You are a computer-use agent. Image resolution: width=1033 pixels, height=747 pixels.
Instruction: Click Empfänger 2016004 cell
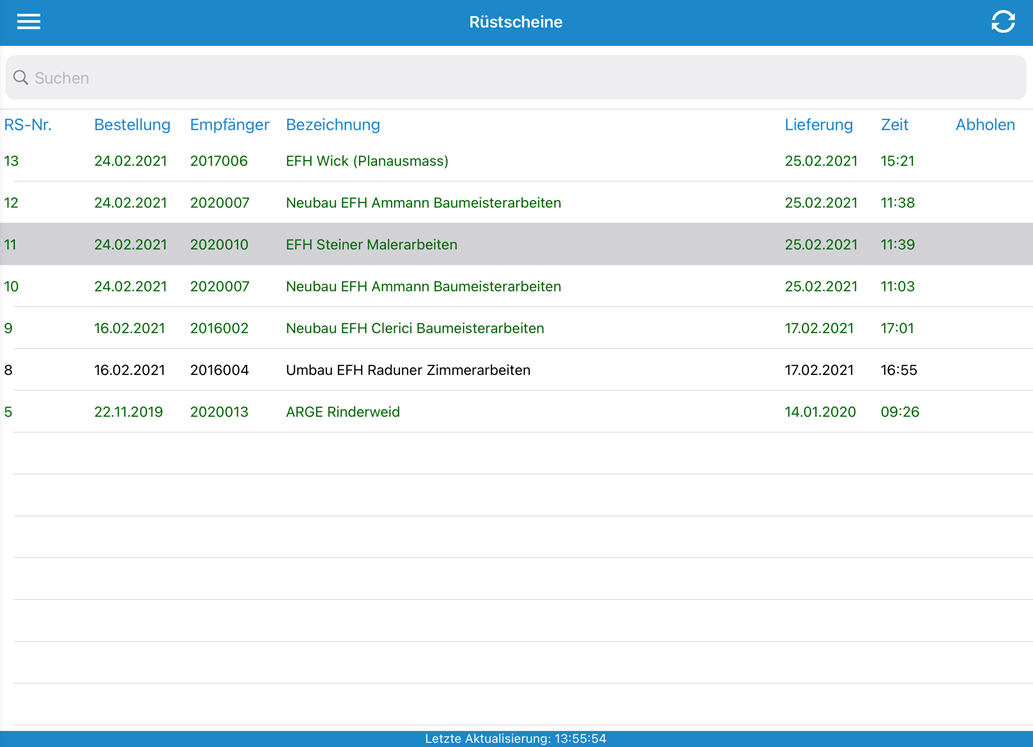click(219, 370)
